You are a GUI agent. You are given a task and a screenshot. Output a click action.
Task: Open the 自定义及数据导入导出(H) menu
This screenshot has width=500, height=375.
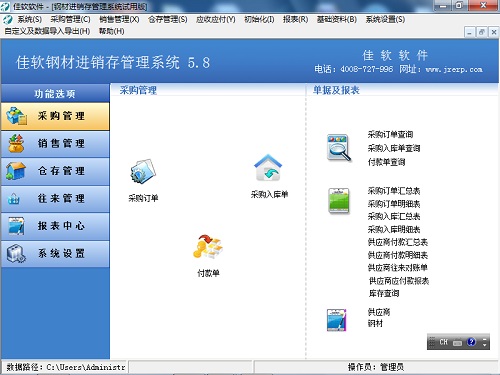47,31
